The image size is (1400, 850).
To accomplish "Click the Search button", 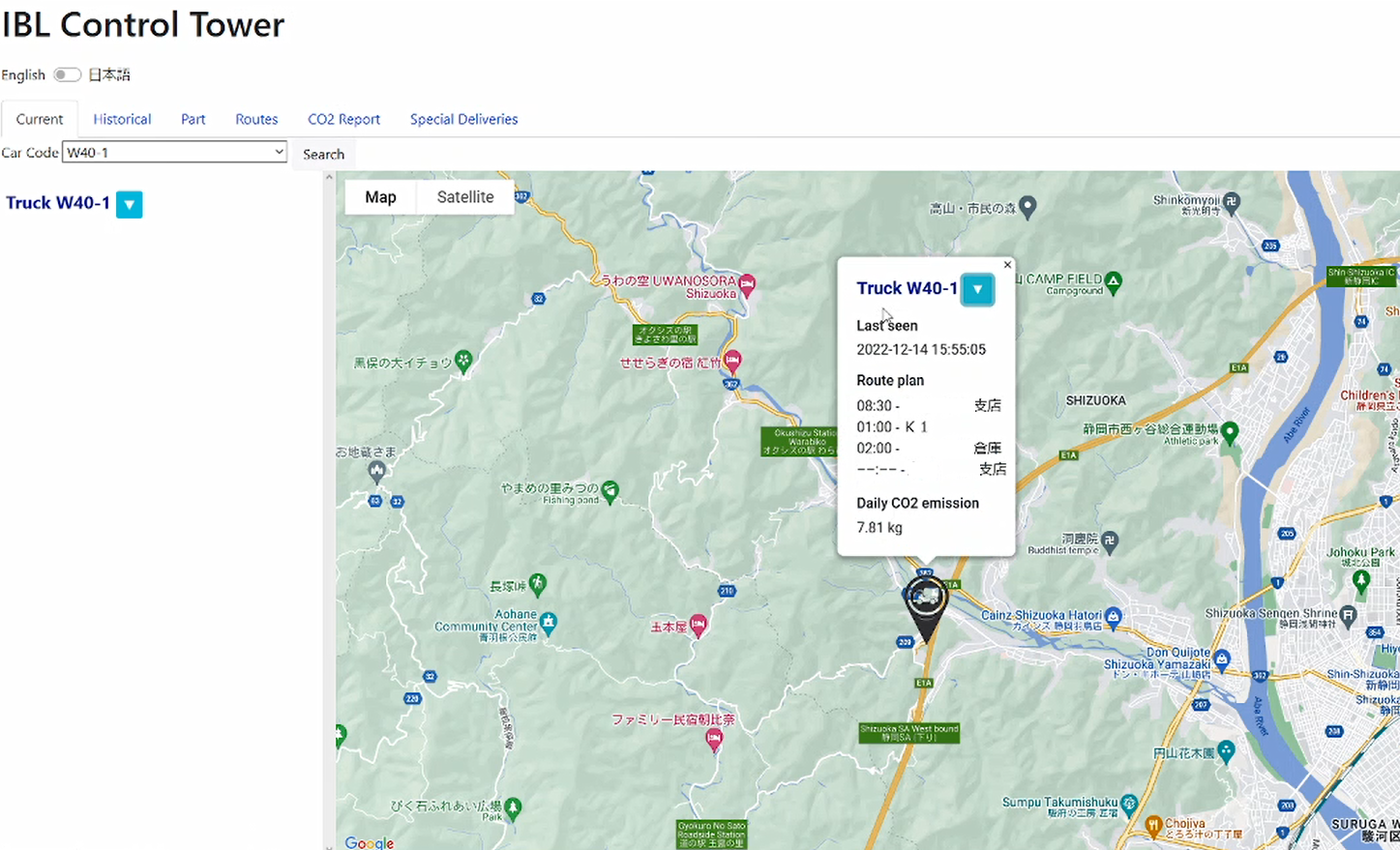I will [323, 154].
